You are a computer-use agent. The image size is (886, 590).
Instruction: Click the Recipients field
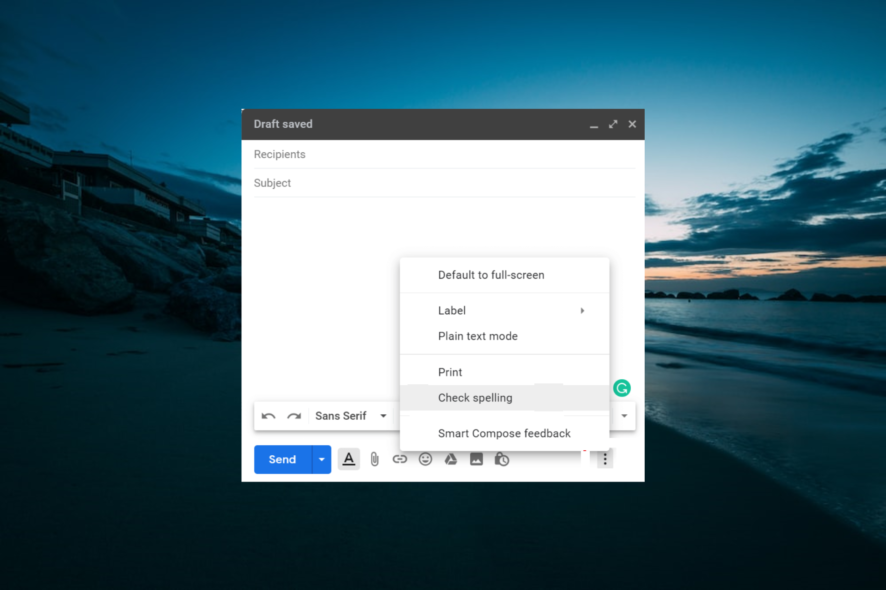coord(444,154)
